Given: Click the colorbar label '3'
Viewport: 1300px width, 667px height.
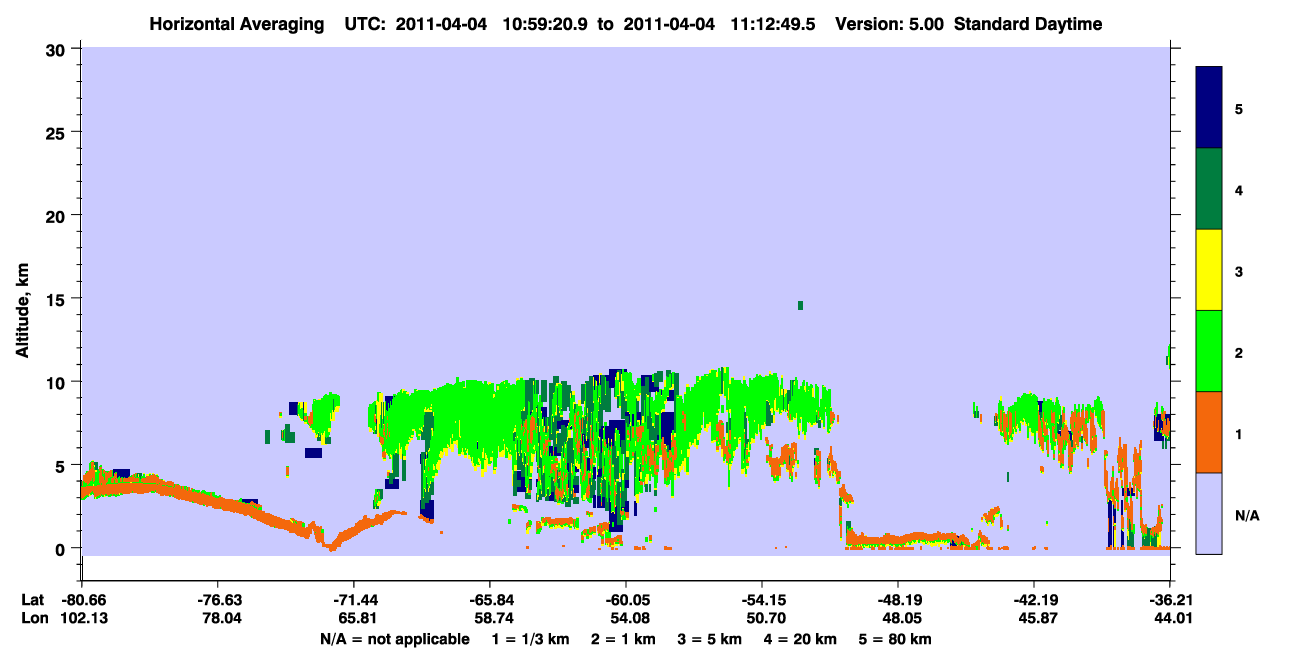Looking at the screenshot, I should coord(1239,270).
